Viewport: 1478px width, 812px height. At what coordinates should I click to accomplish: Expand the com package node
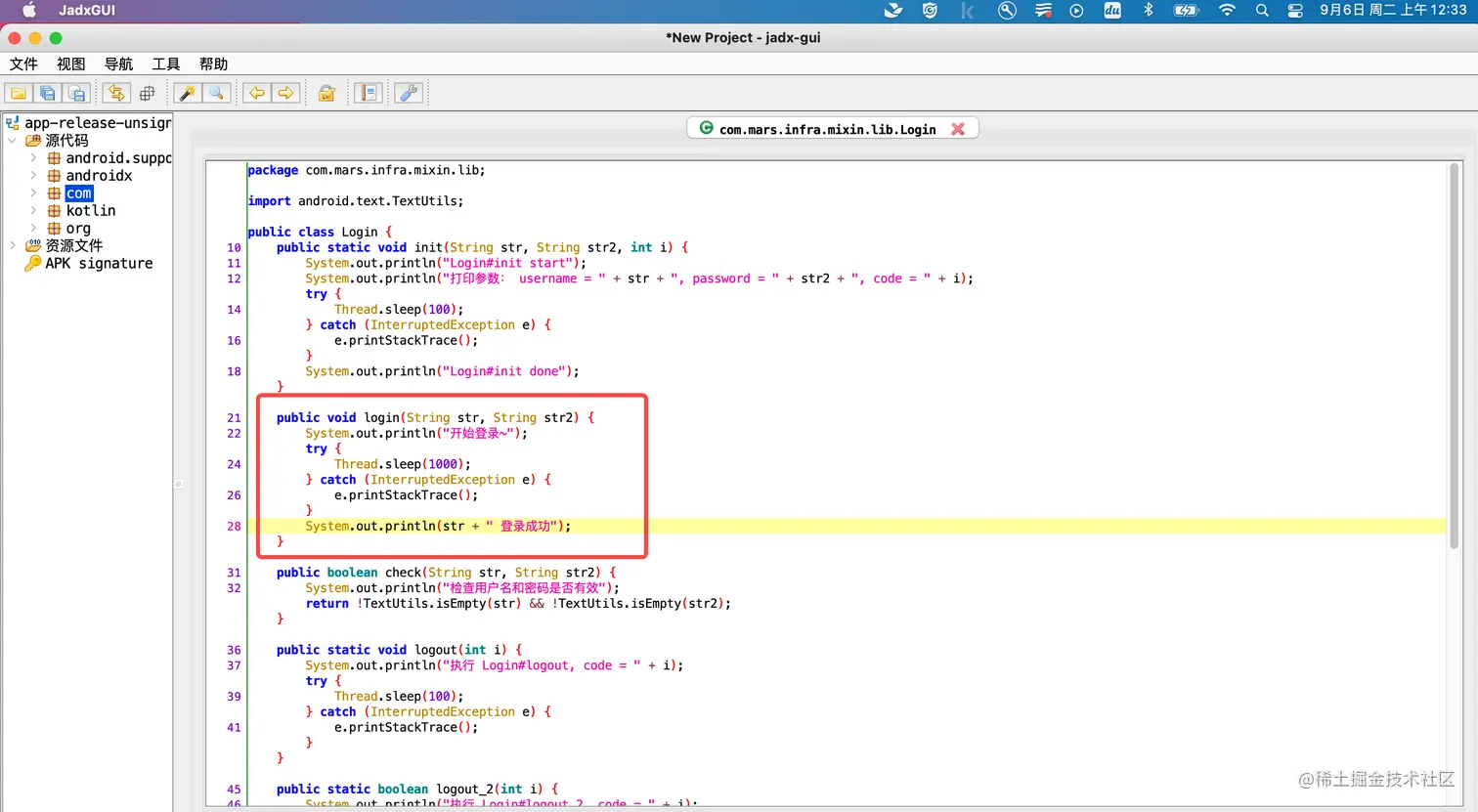33,193
